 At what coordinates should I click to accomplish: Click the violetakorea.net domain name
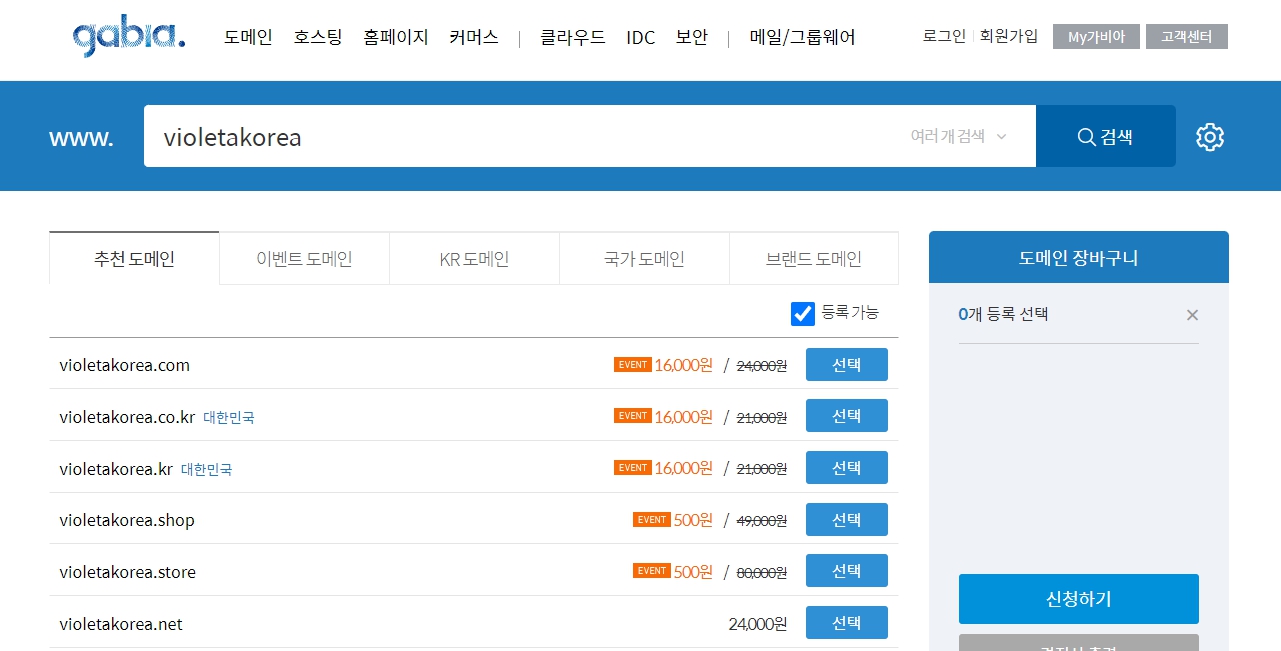[x=121, y=624]
